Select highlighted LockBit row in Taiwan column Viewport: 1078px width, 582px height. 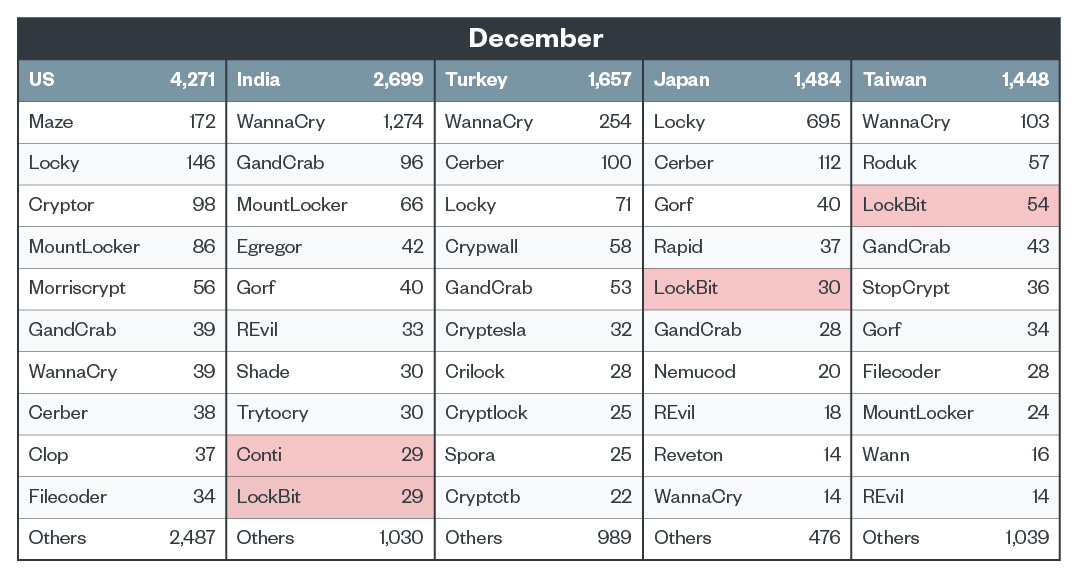tap(956, 205)
